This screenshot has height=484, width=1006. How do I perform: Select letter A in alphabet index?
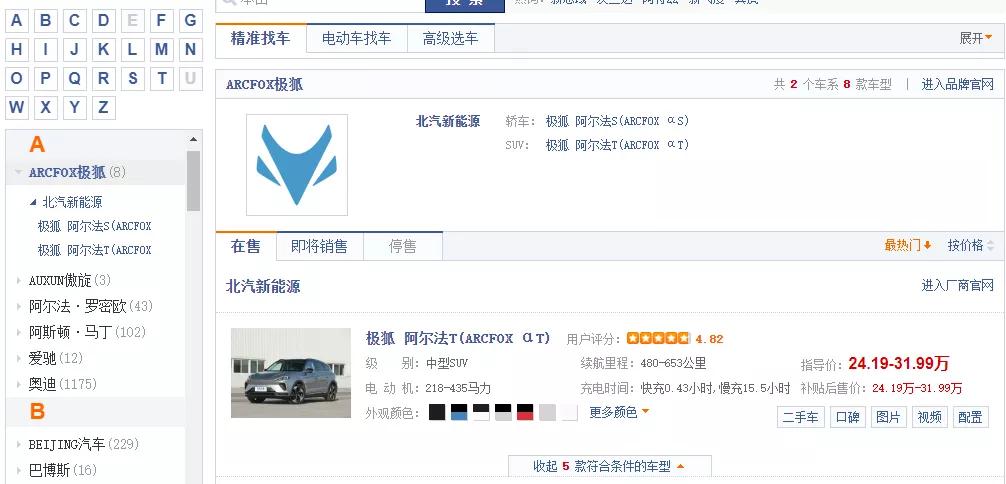click(x=17, y=21)
